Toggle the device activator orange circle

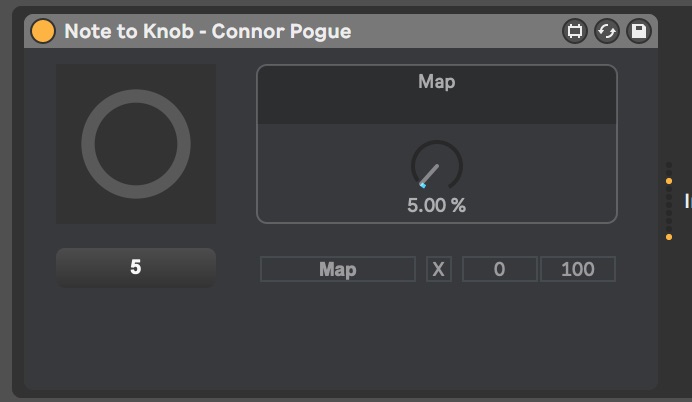click(x=43, y=31)
